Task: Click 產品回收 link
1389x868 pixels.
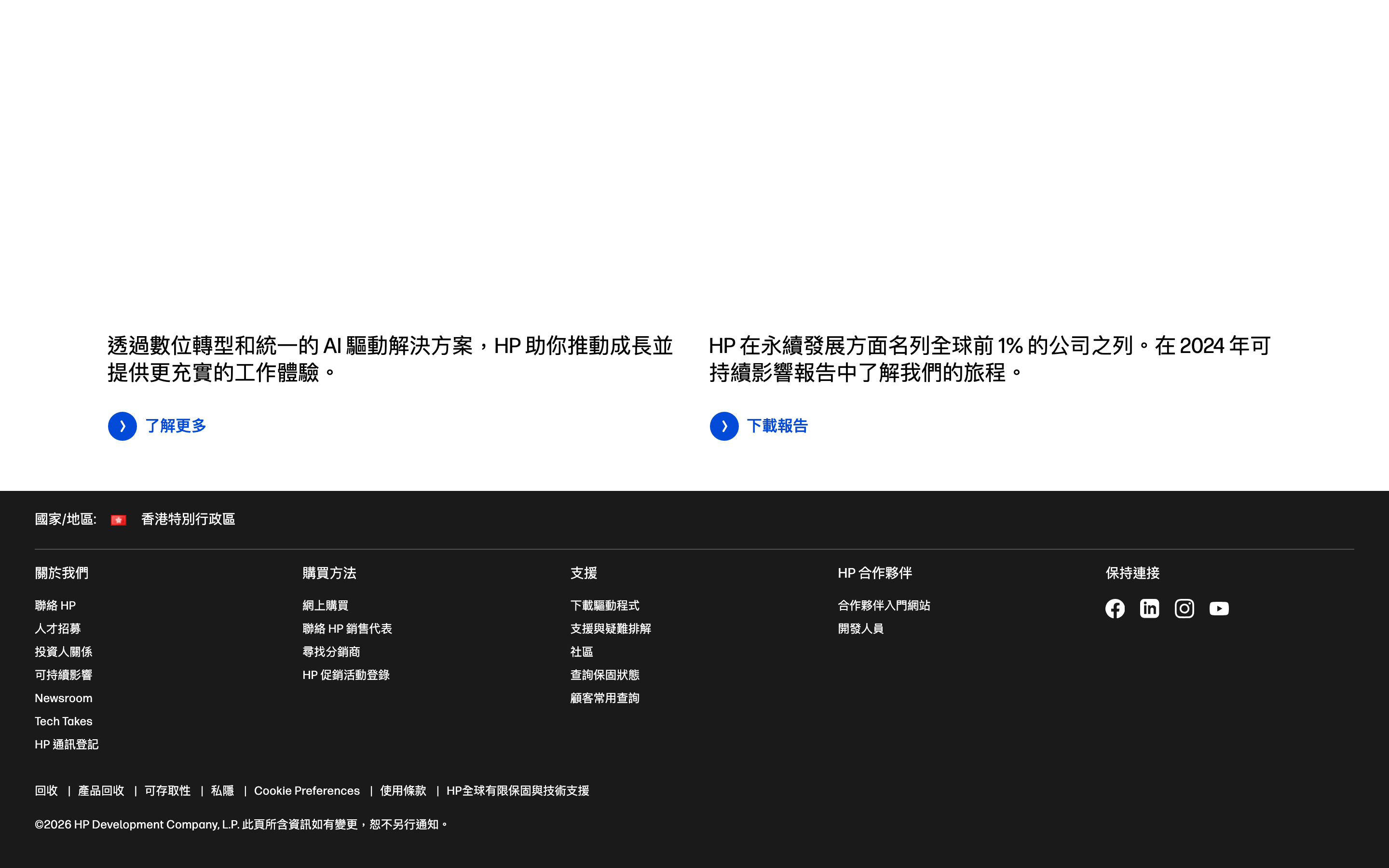Action: [x=101, y=791]
